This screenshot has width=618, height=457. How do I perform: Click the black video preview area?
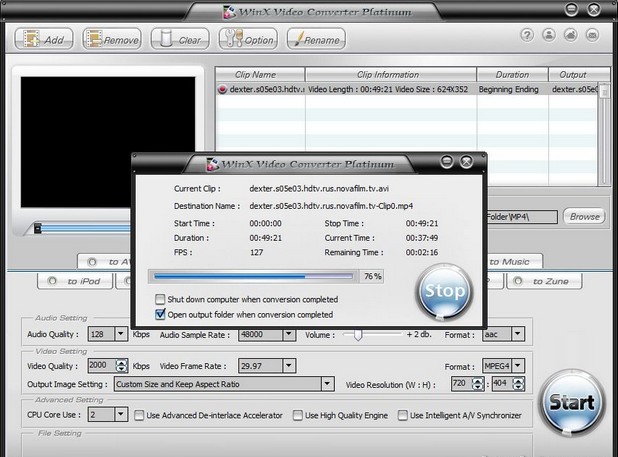coord(108,142)
